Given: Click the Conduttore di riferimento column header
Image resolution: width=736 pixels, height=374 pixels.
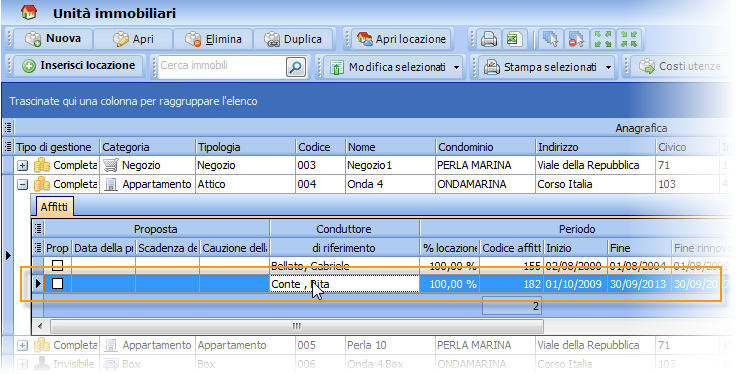Looking at the screenshot, I should point(344,247).
